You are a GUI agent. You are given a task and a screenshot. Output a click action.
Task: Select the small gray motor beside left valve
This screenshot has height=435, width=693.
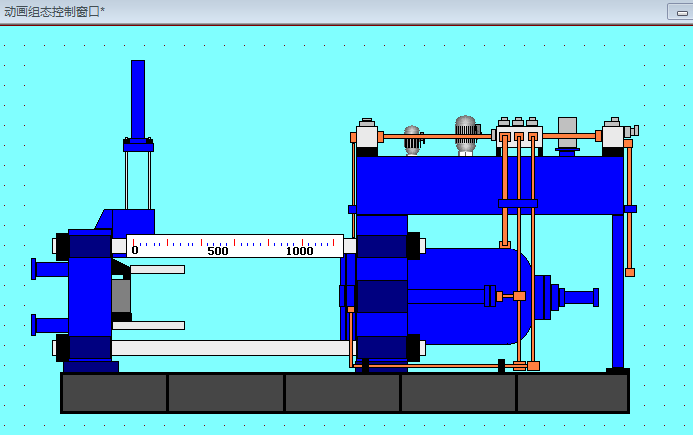pyautogui.click(x=412, y=139)
